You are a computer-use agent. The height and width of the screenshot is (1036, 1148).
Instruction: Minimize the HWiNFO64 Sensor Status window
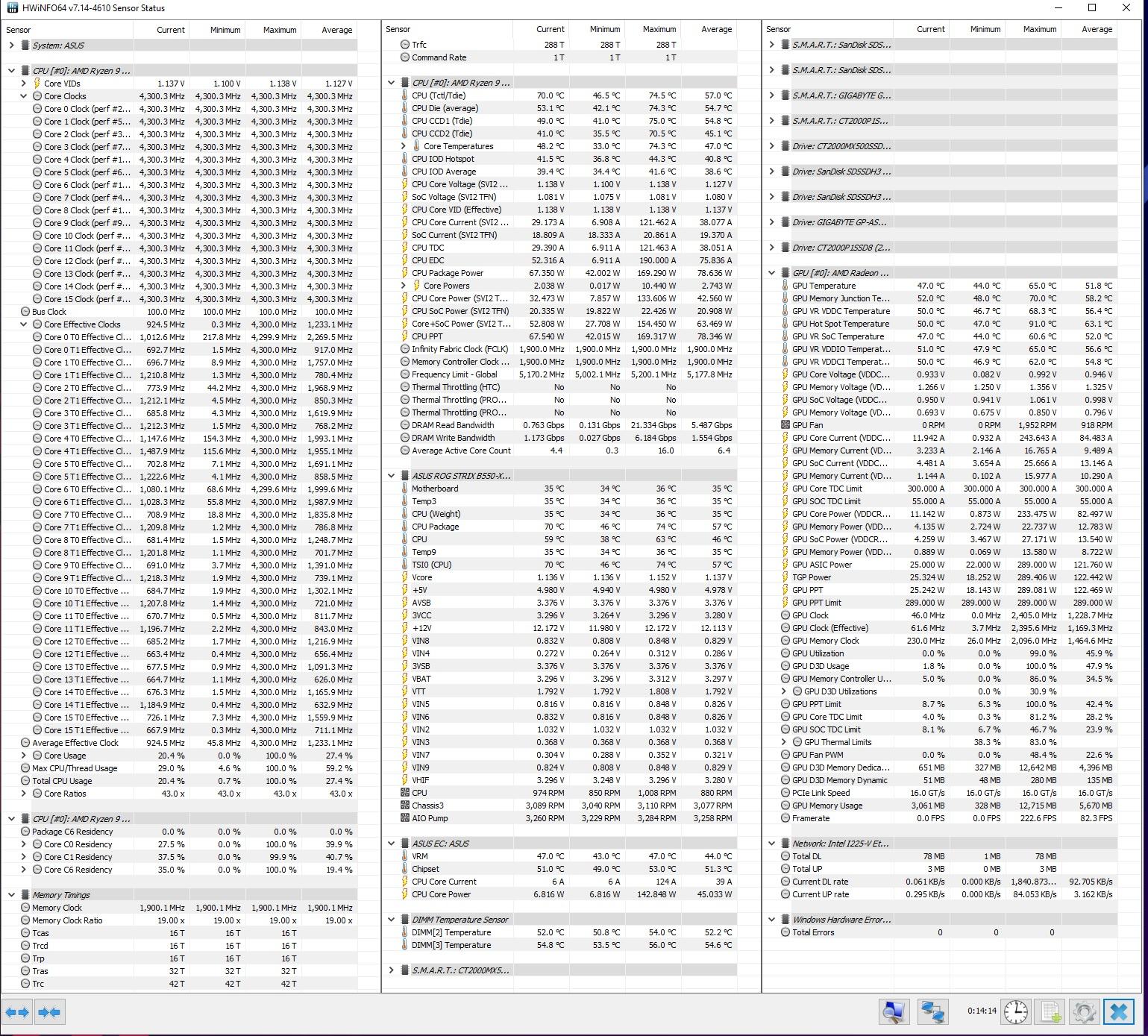click(1058, 7)
